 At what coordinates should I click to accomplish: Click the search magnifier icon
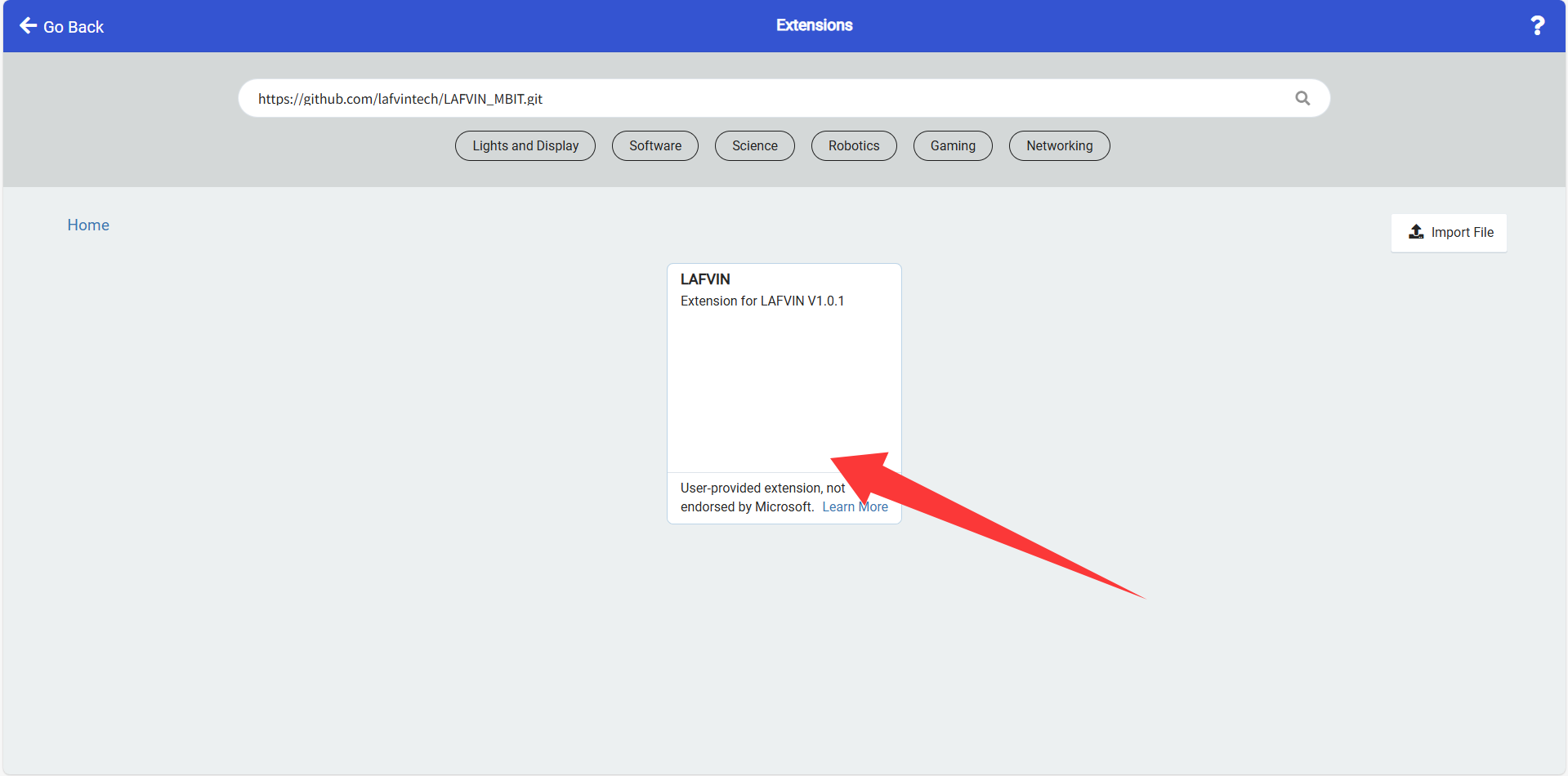pos(1302,98)
